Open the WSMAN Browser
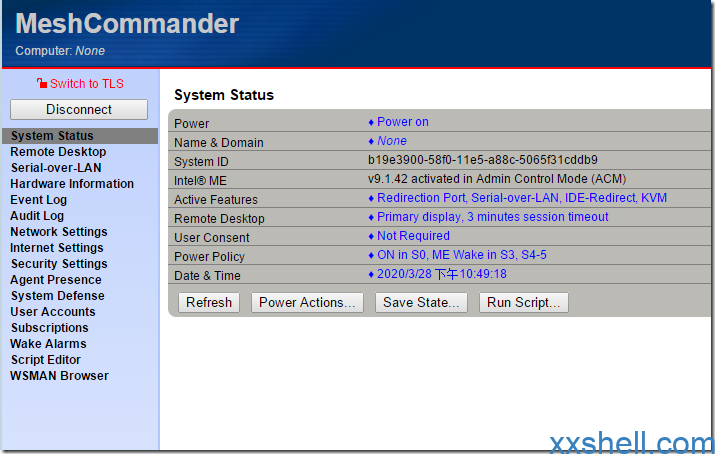Viewport: 715px width, 454px height. (x=59, y=376)
